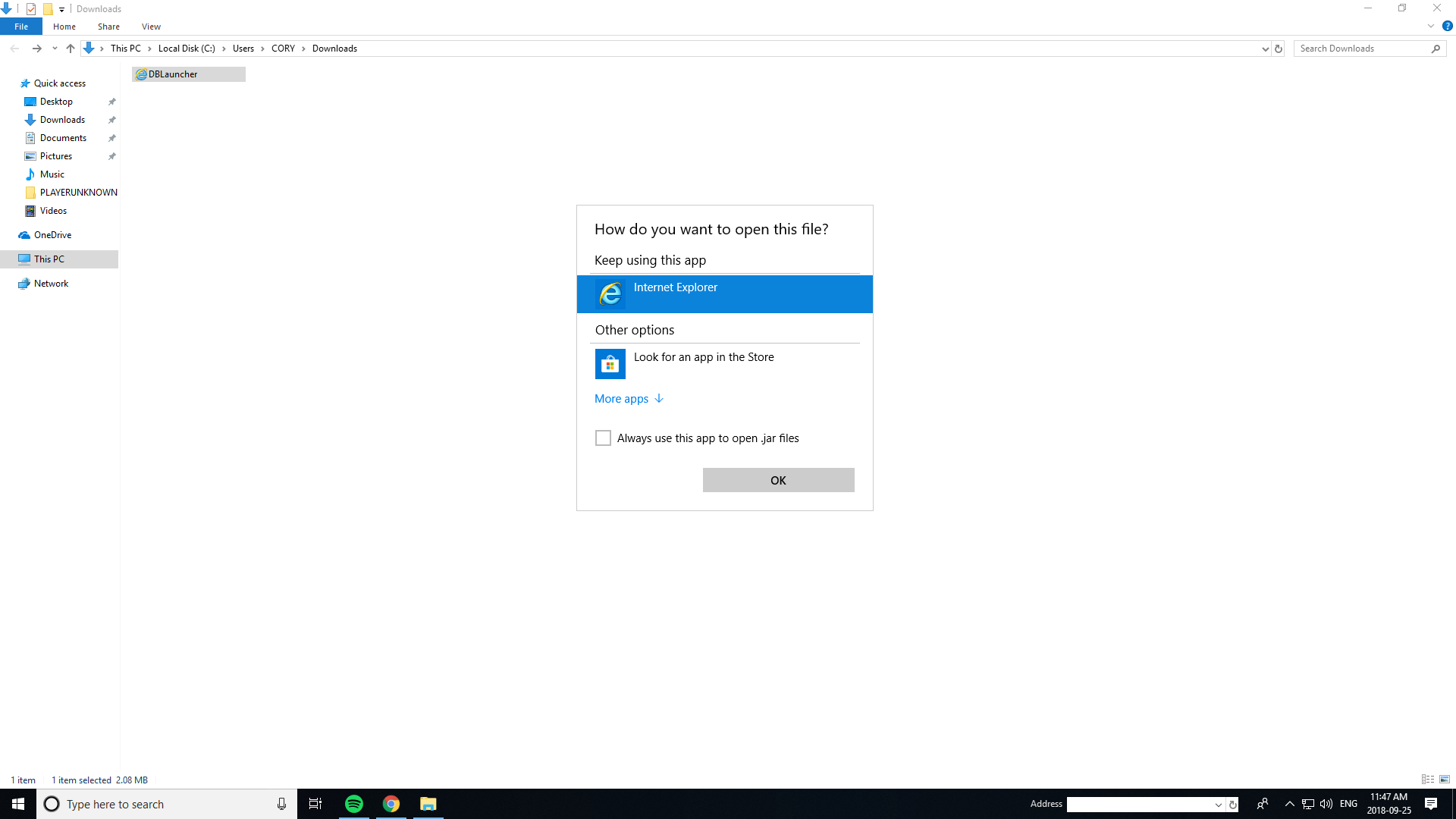1456x819 pixels.
Task: Click the search magnifier in Search Downloads
Action: (1436, 49)
